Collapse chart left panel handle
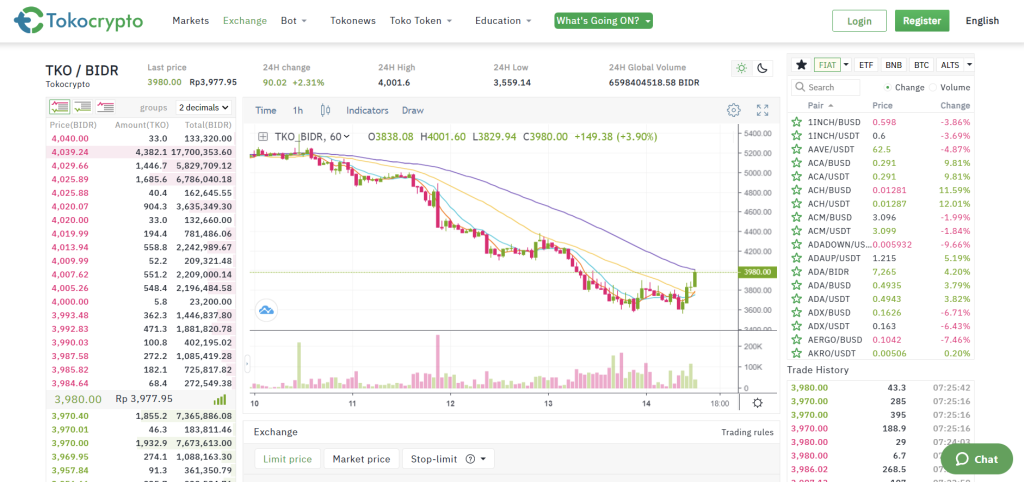This screenshot has height=482, width=1024. (248, 364)
